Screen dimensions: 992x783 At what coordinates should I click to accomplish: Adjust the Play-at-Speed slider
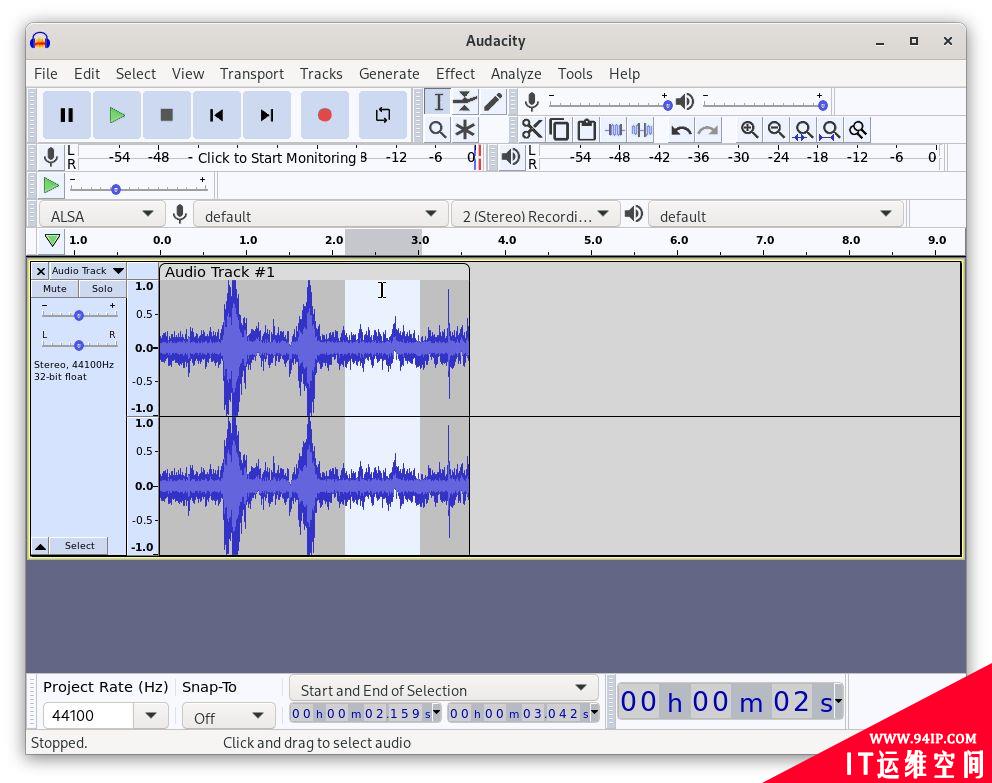tap(138, 188)
